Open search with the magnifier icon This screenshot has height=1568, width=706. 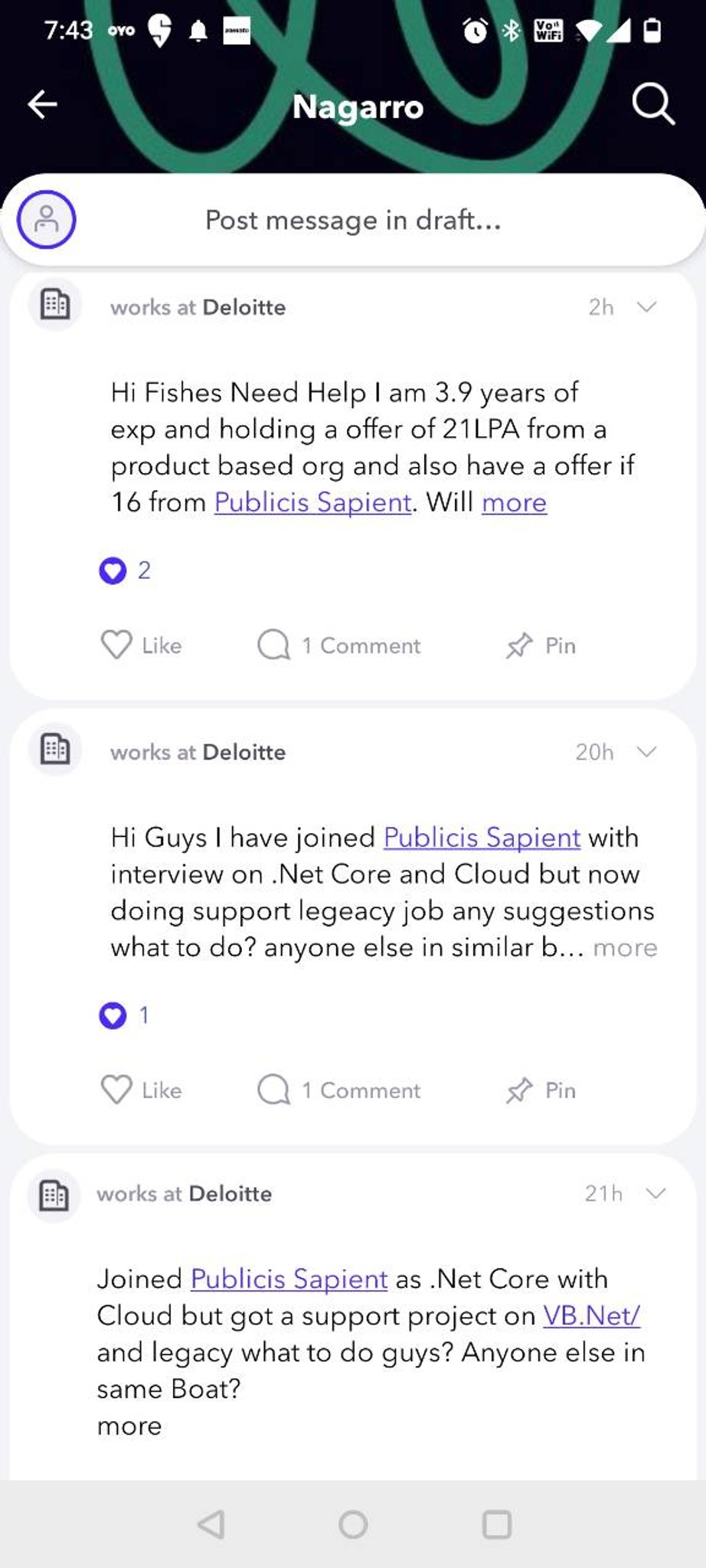pyautogui.click(x=653, y=104)
